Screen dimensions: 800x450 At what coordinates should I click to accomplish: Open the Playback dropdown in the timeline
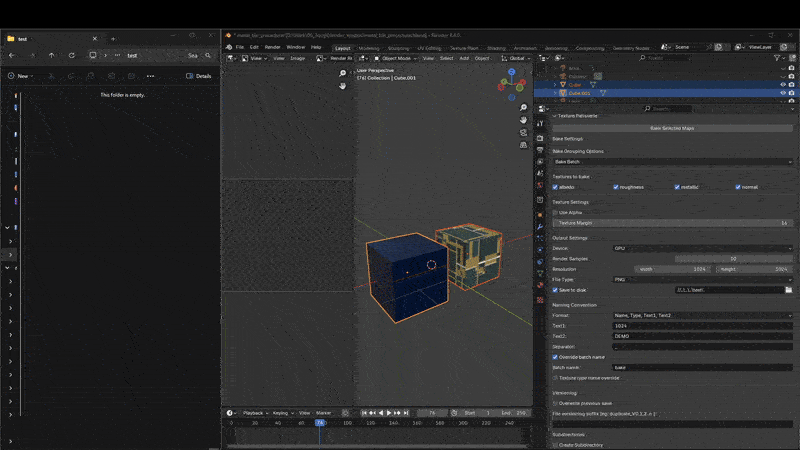pos(255,413)
